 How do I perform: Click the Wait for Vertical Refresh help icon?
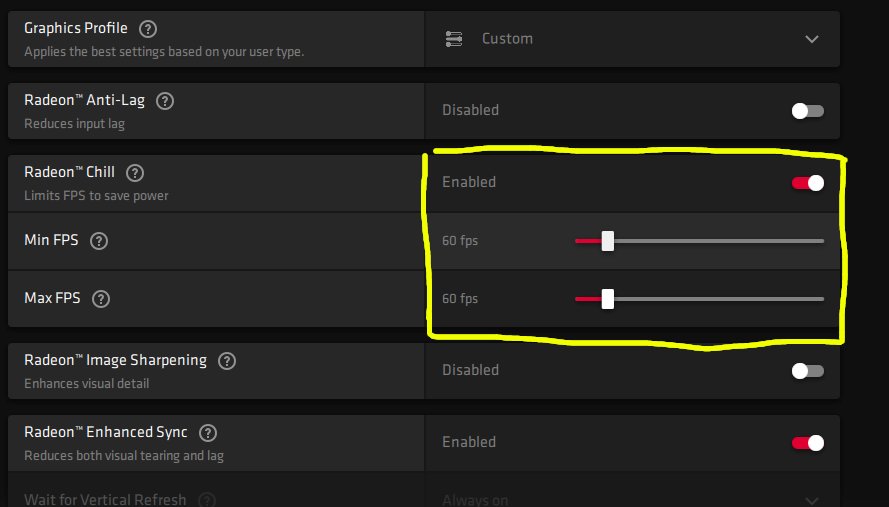coord(207,500)
